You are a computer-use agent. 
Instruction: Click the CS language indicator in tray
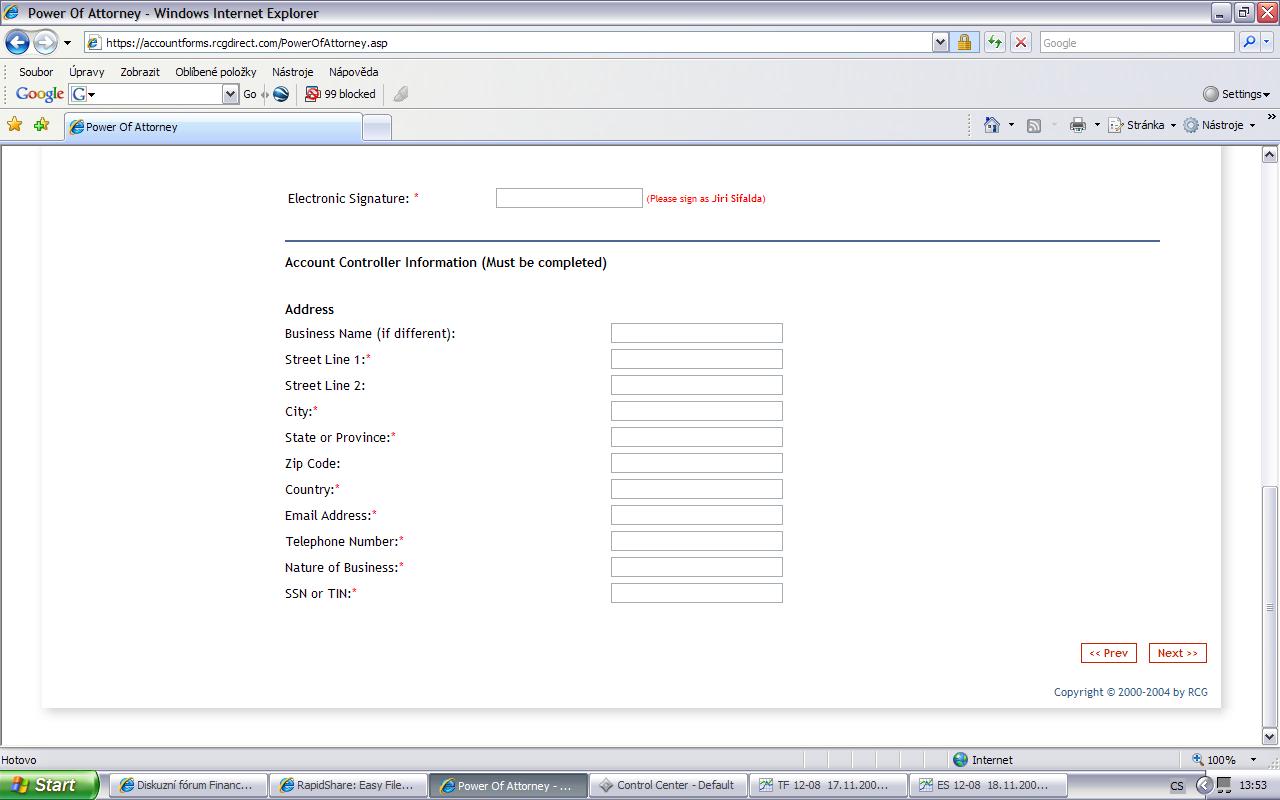click(1177, 786)
